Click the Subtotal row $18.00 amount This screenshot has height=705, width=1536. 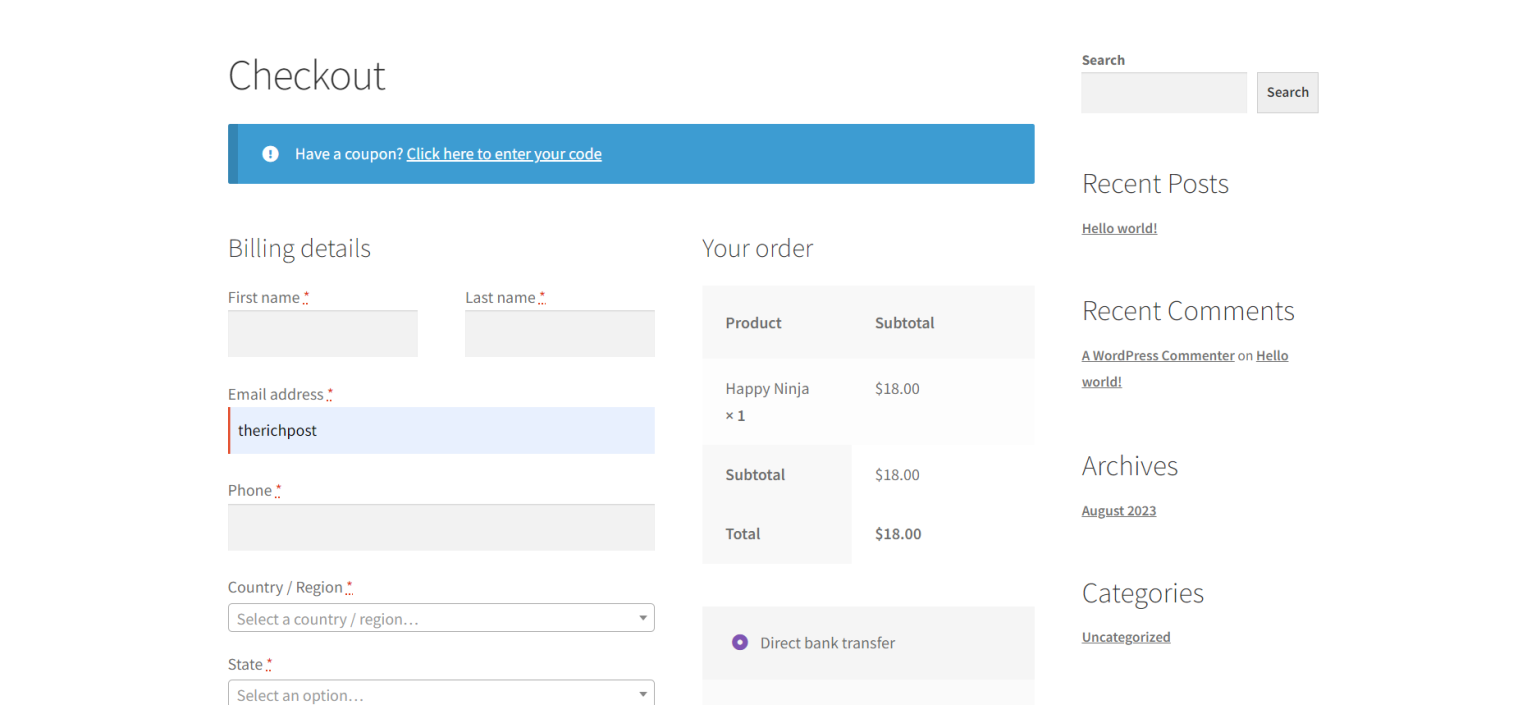tap(897, 475)
